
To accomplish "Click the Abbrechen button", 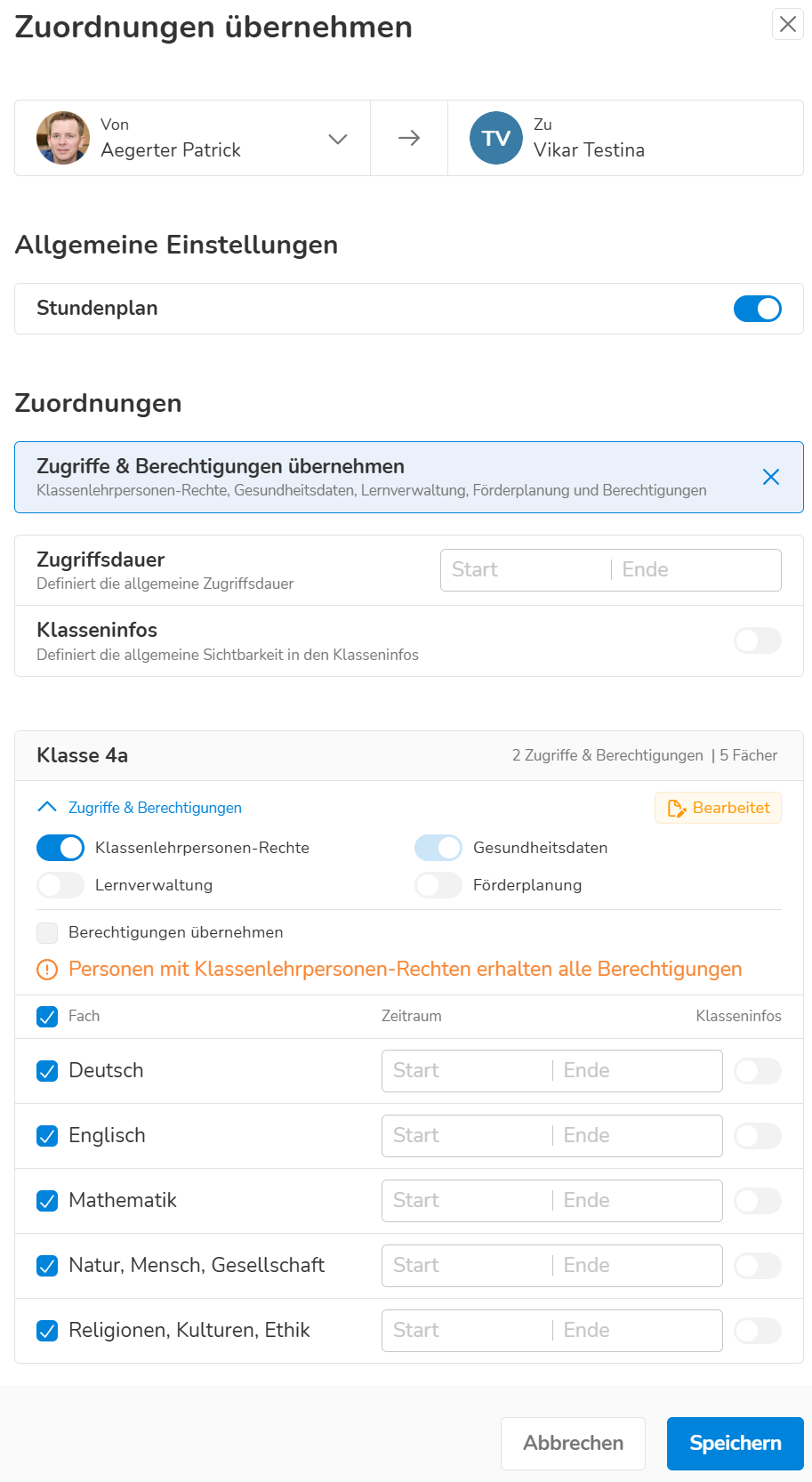I will (574, 1444).
